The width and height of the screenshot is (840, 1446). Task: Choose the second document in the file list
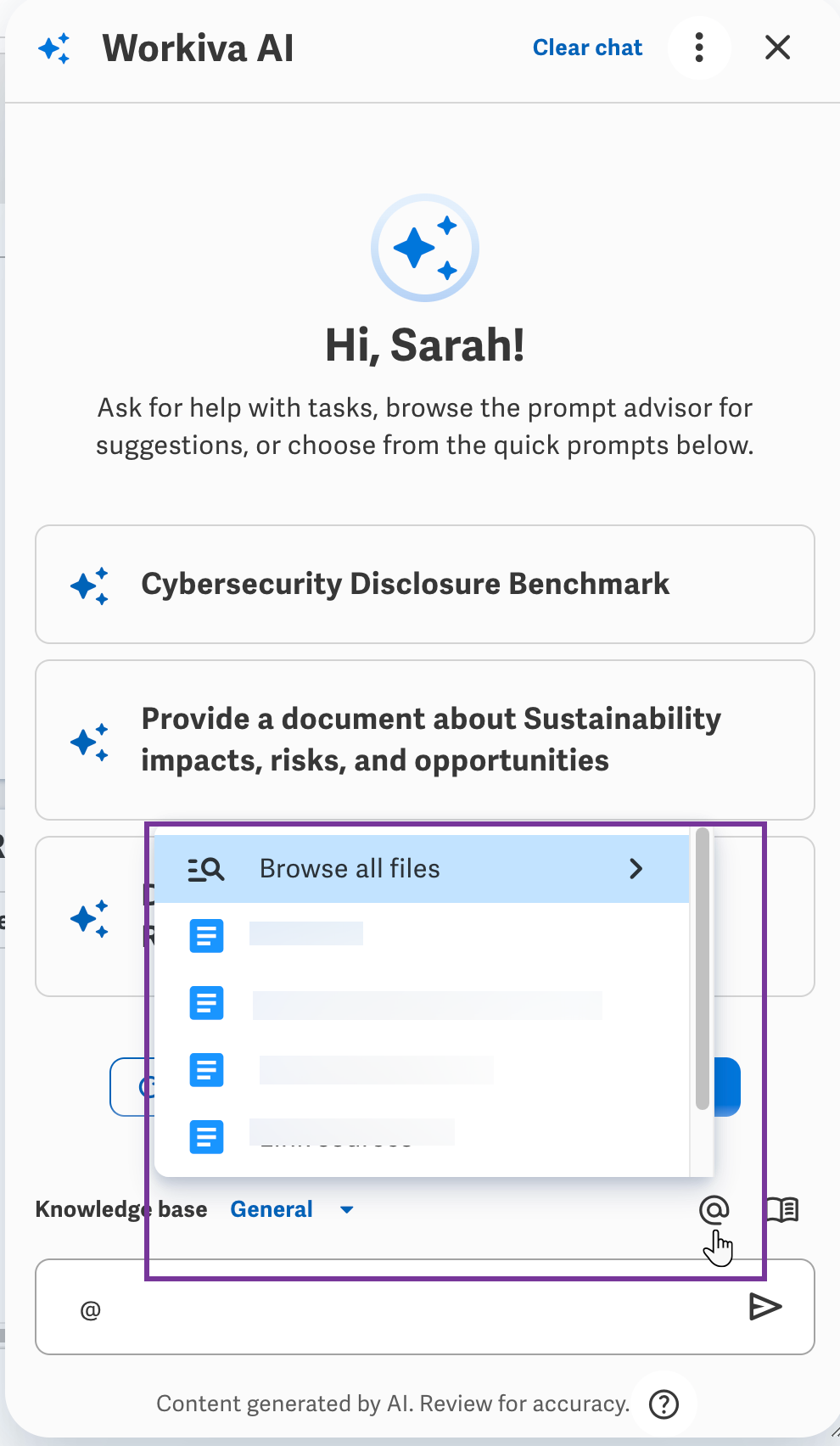point(427,1004)
